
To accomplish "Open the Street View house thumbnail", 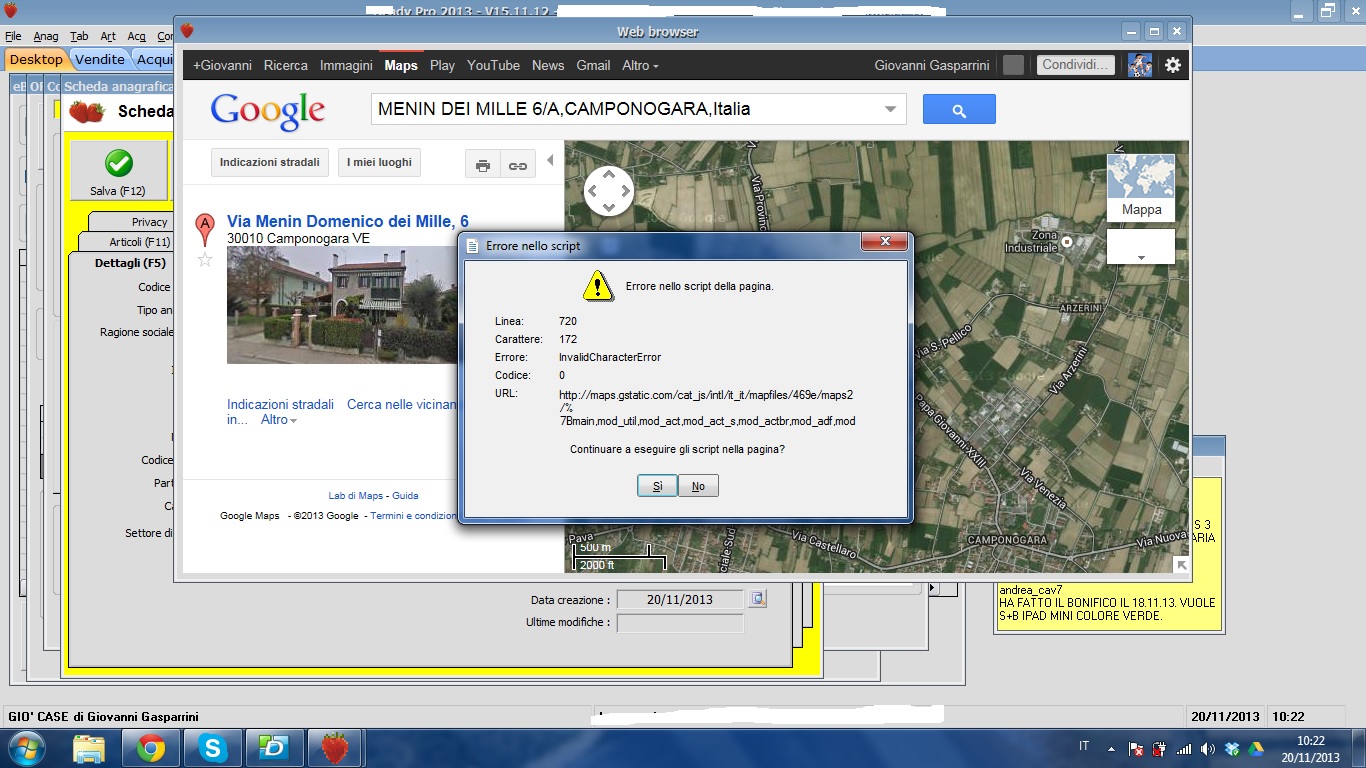I will pyautogui.click(x=342, y=305).
